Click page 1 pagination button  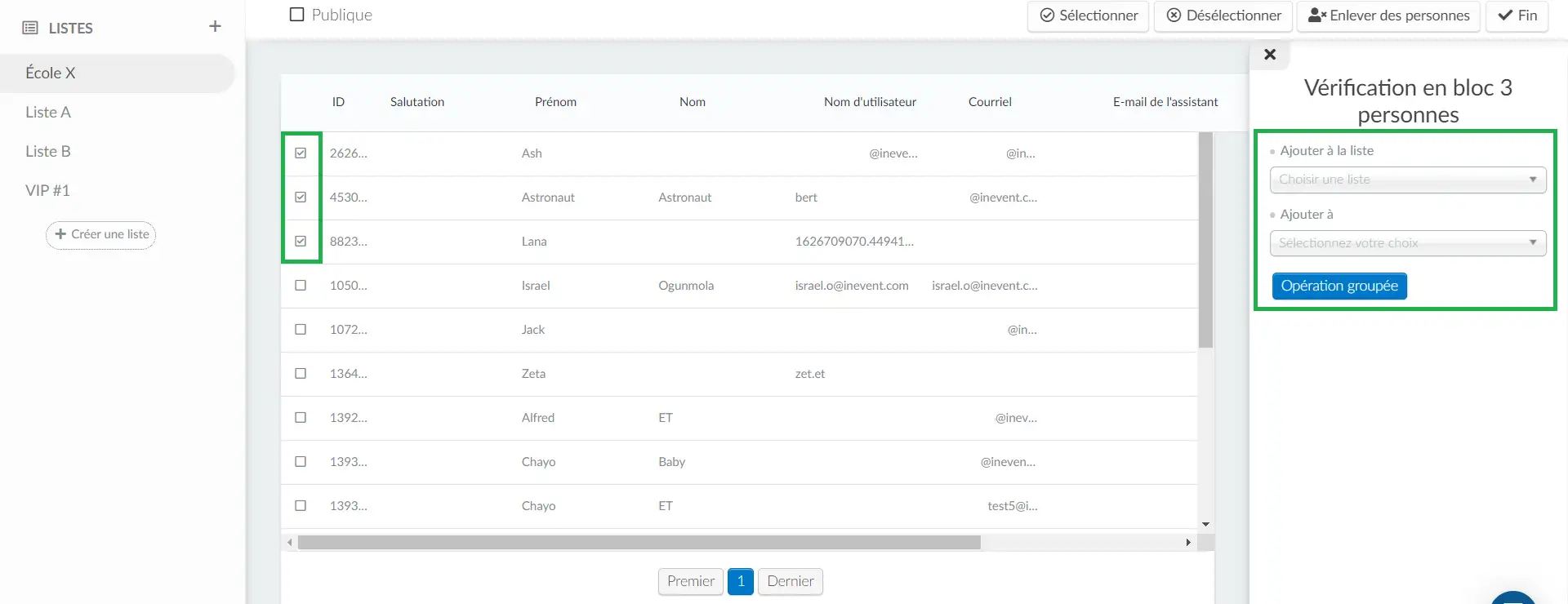(x=741, y=581)
